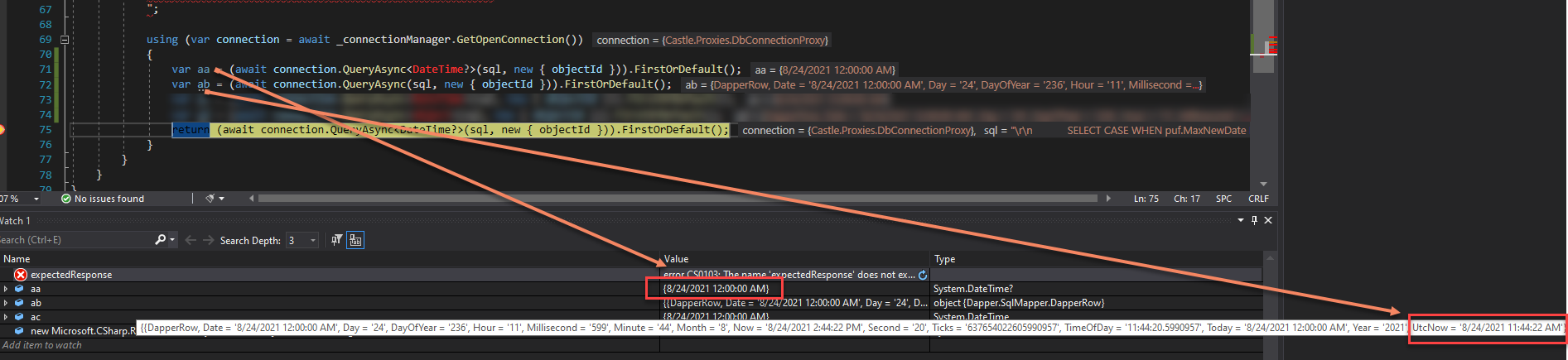Click the editor vertical scrollbar thumb

(1263, 36)
